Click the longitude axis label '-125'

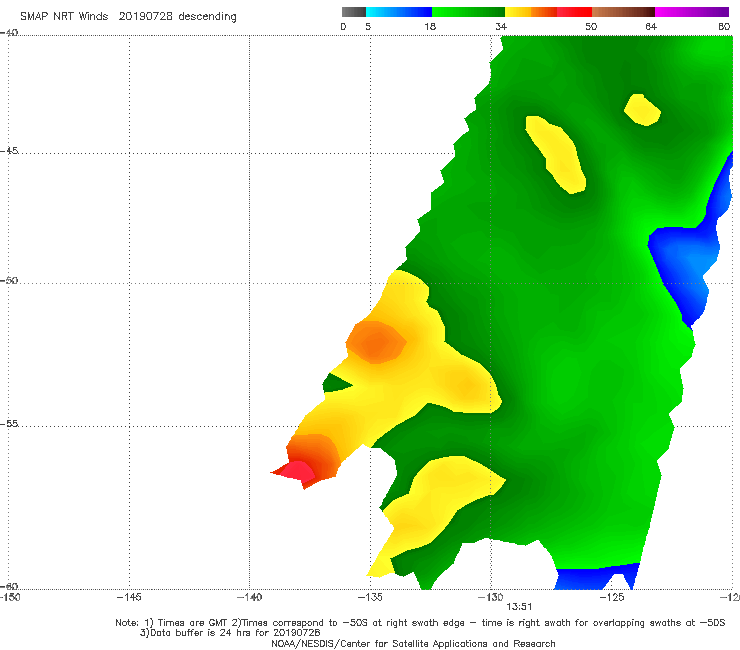pos(612,597)
